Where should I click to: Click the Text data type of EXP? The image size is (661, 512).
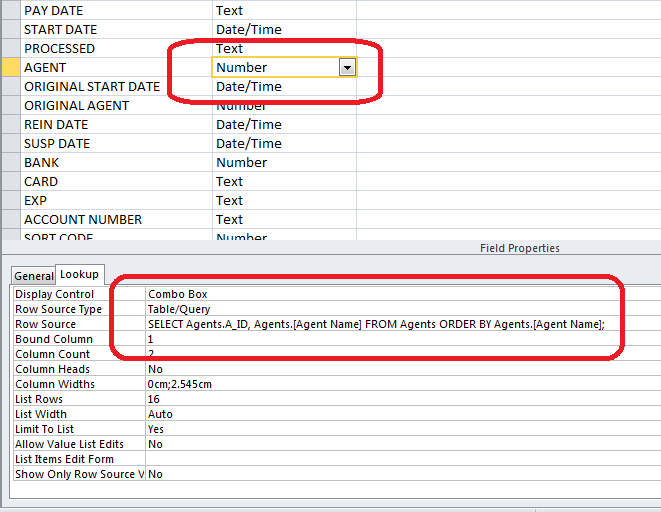(229, 200)
